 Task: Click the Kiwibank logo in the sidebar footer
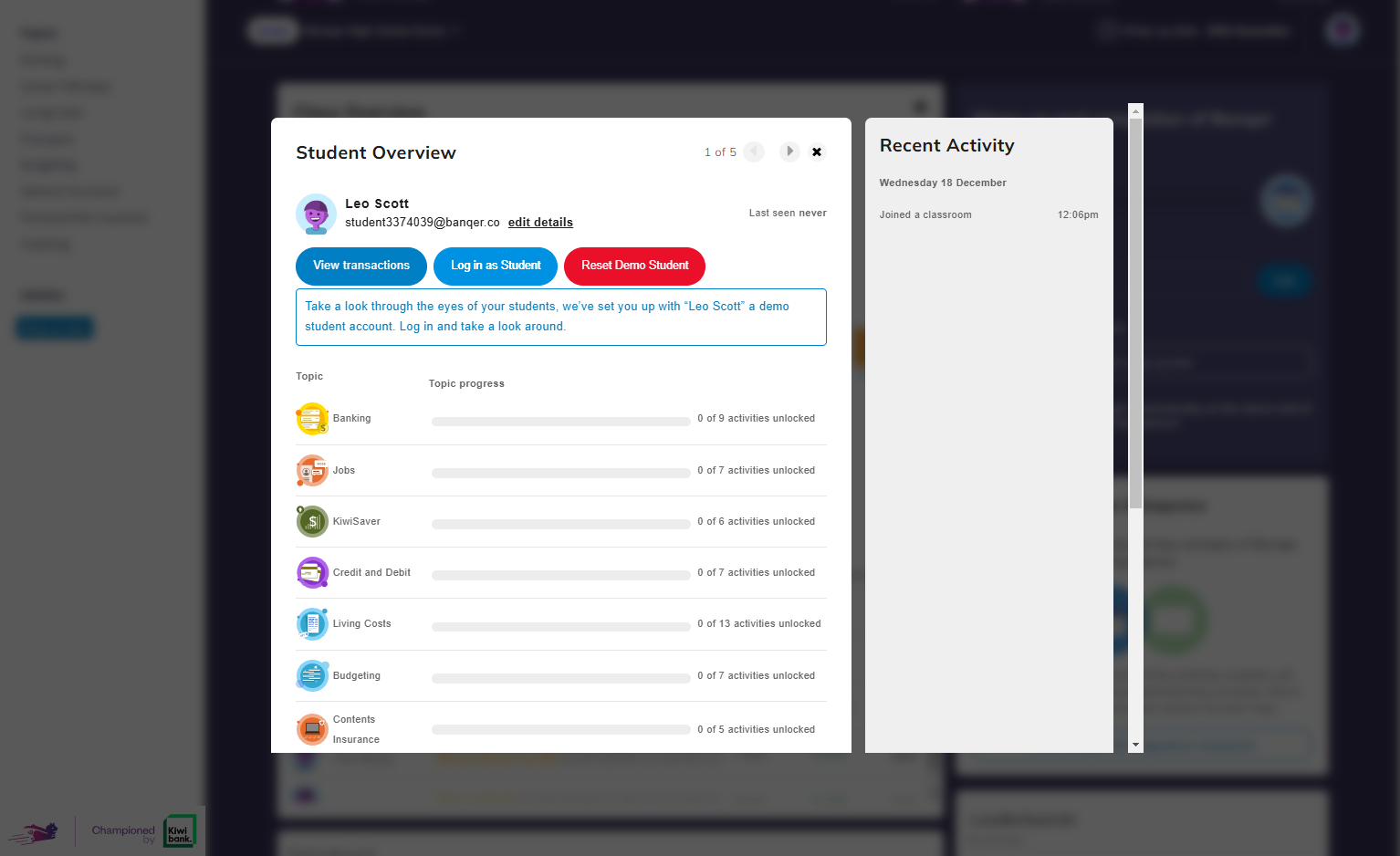tap(179, 831)
